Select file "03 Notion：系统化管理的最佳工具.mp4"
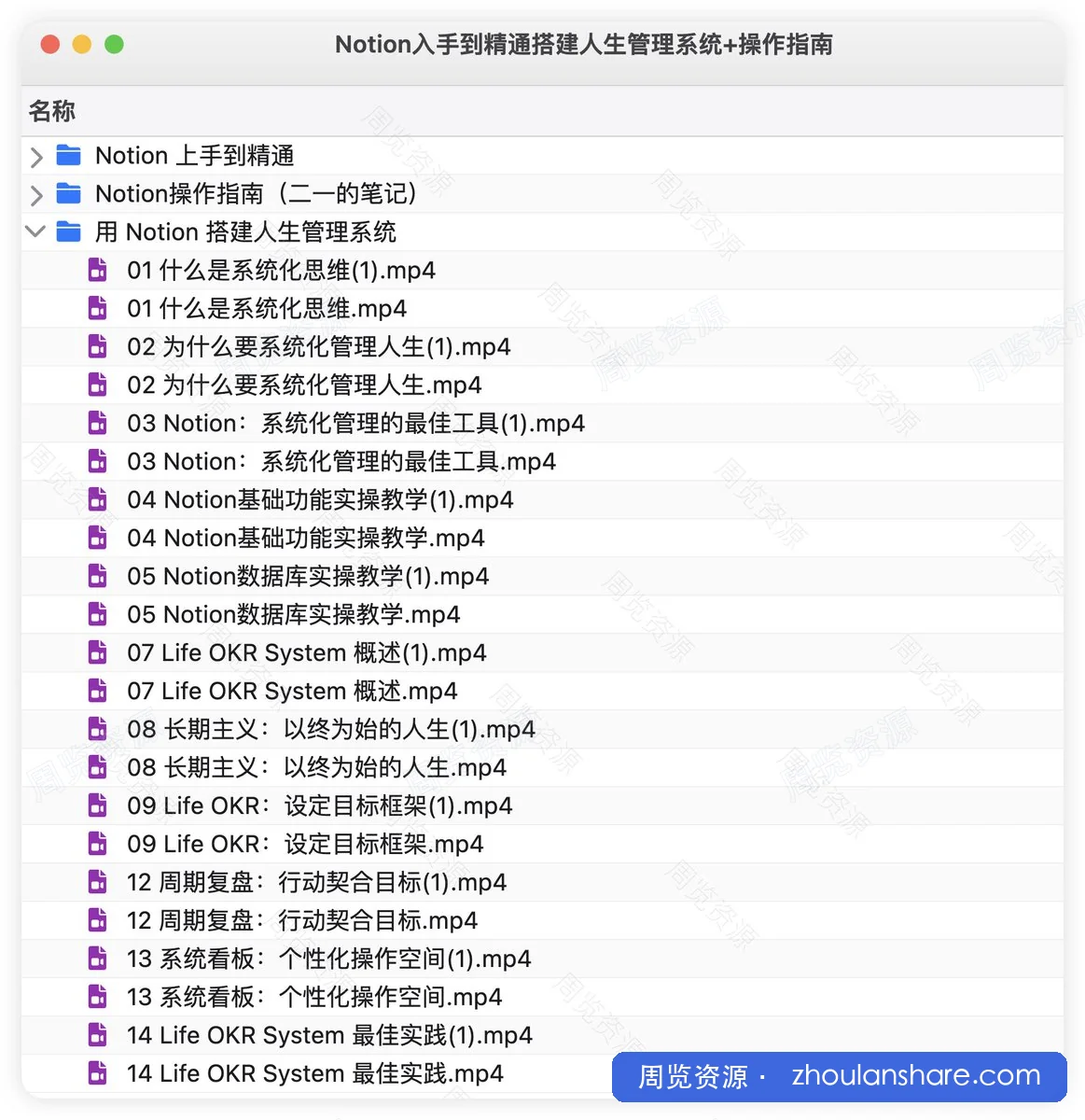Image resolution: width=1085 pixels, height=1120 pixels. click(341, 461)
